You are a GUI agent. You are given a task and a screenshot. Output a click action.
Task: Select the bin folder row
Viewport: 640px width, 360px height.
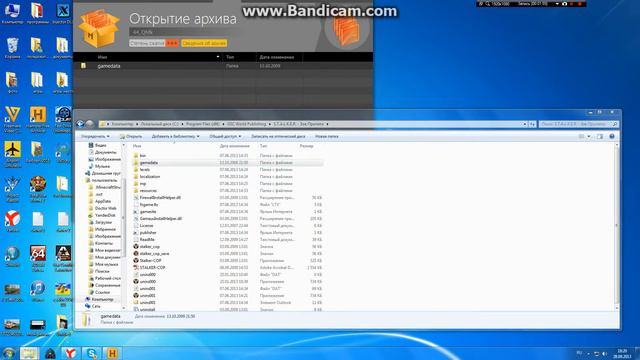pyautogui.click(x=228, y=156)
